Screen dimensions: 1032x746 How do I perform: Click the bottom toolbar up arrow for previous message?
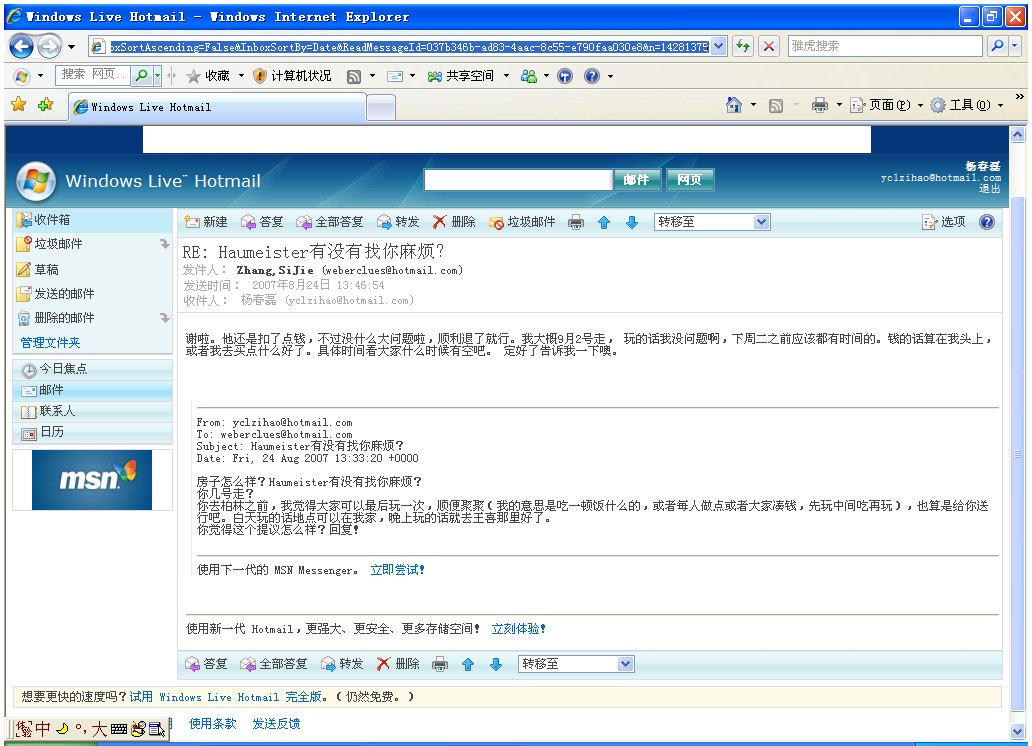468,664
